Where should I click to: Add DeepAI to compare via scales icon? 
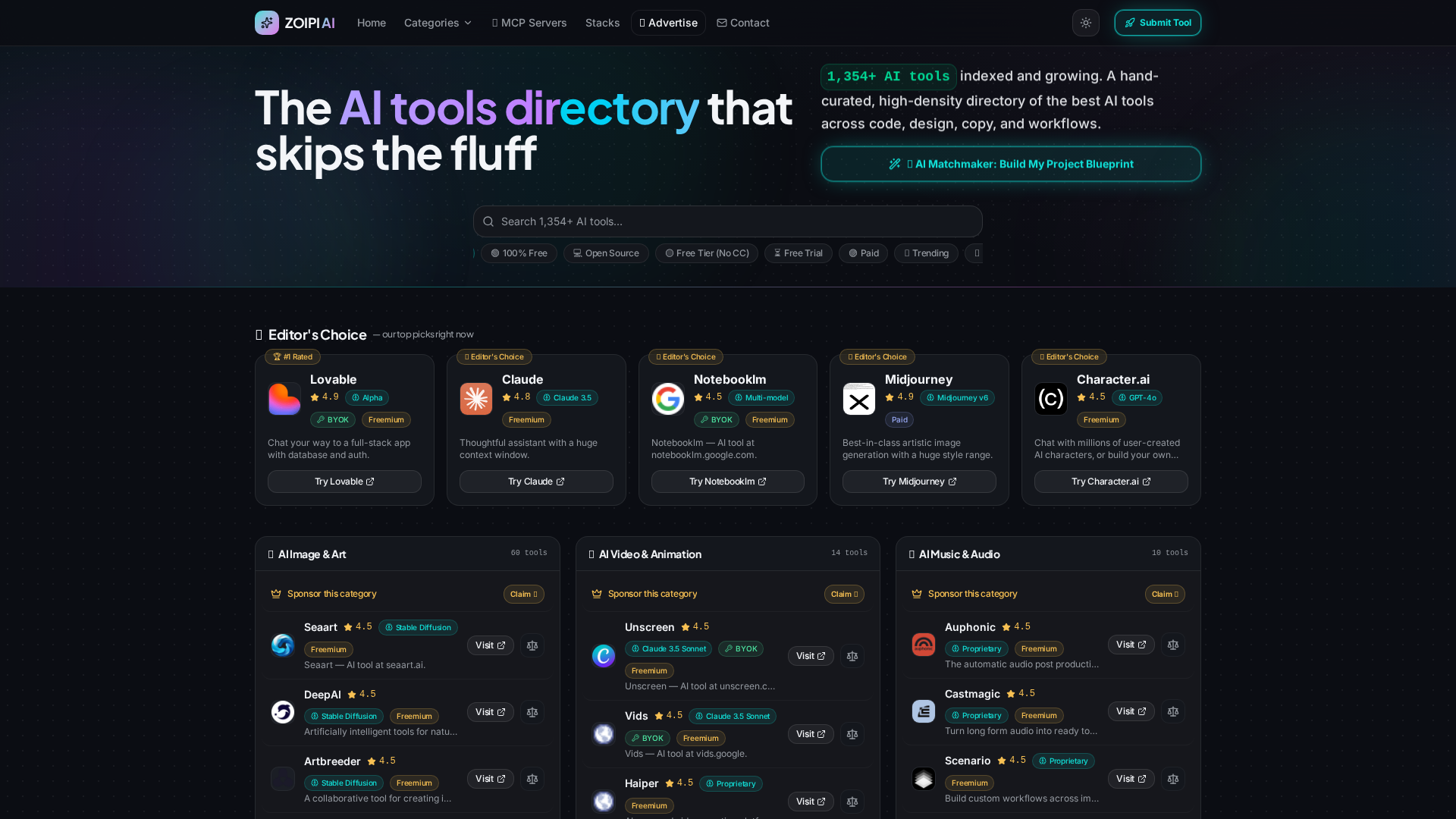coord(532,712)
